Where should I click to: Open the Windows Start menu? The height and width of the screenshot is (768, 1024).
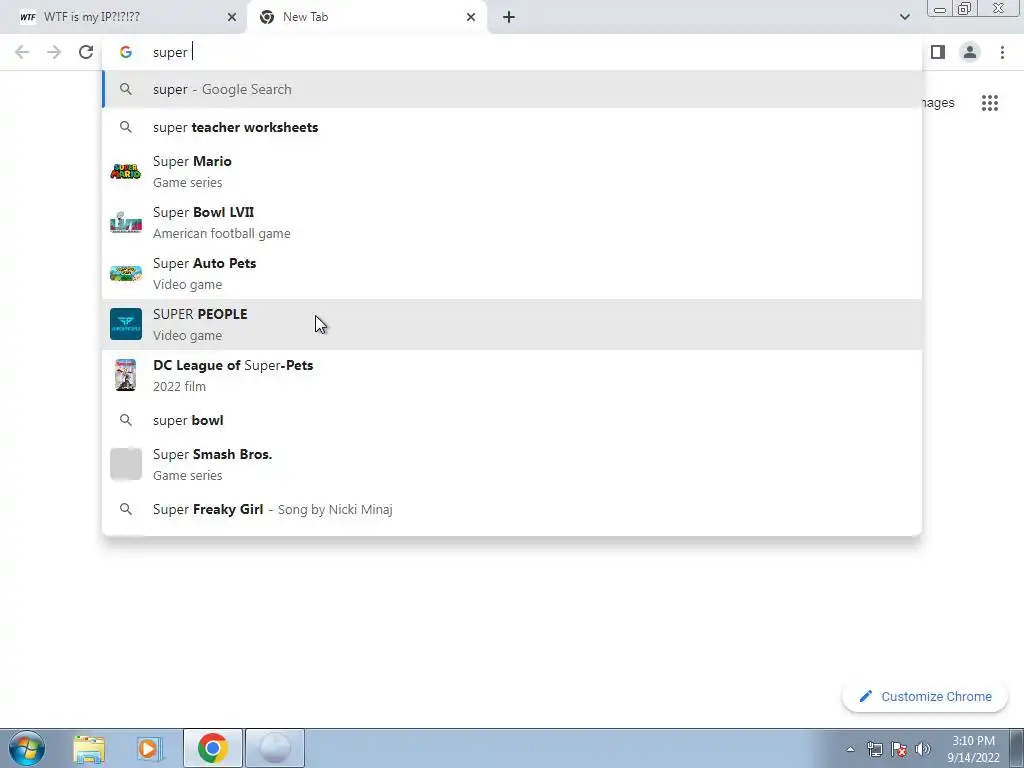[x=27, y=748]
